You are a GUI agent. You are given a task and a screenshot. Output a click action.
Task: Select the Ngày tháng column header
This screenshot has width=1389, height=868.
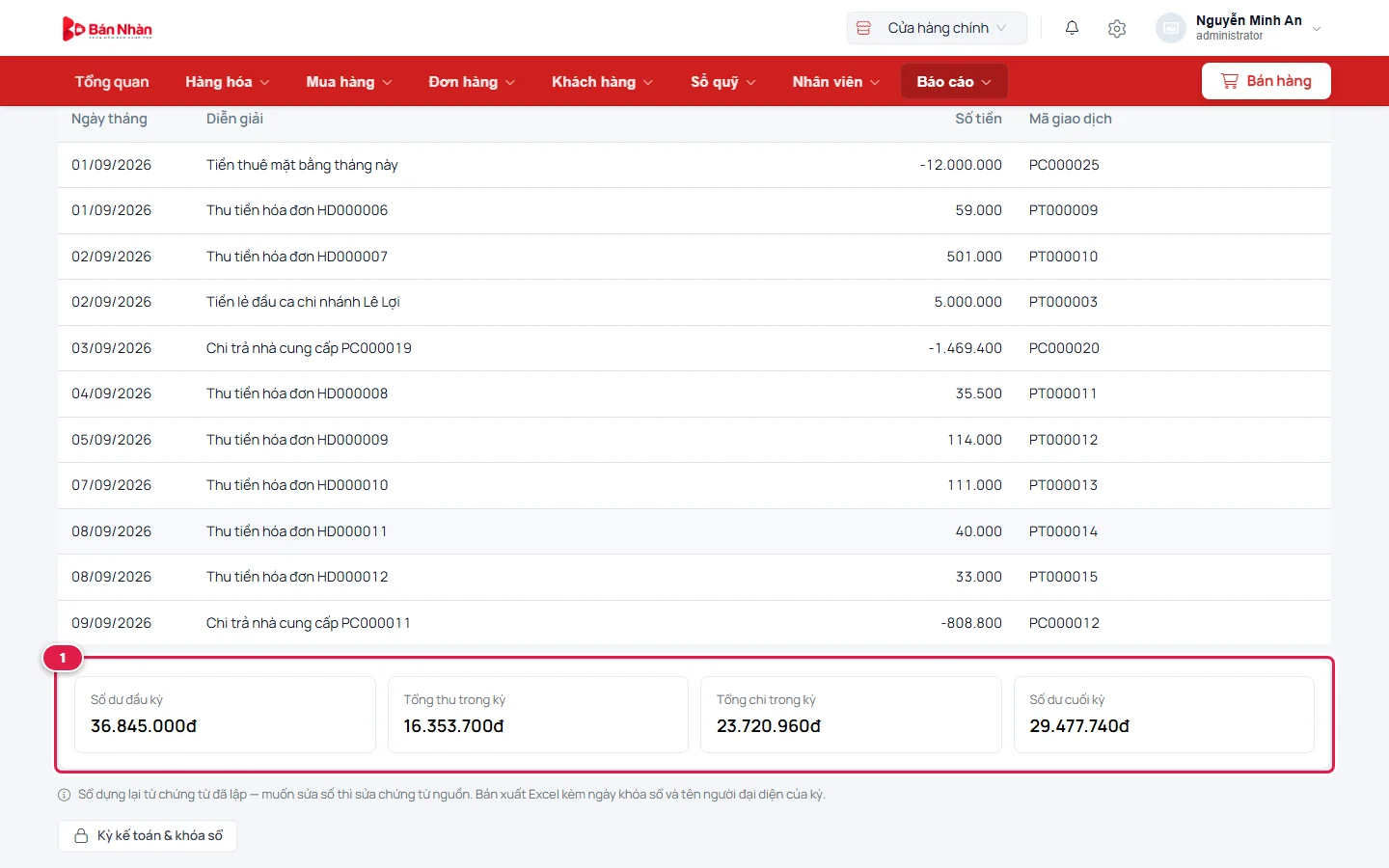pyautogui.click(x=109, y=119)
